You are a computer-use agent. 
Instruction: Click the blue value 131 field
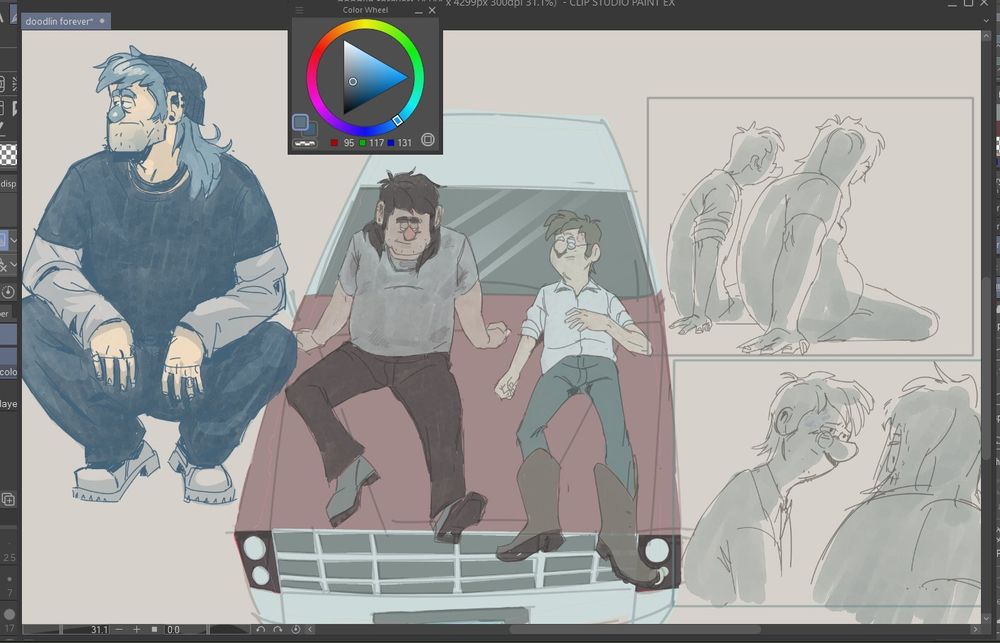click(x=404, y=143)
